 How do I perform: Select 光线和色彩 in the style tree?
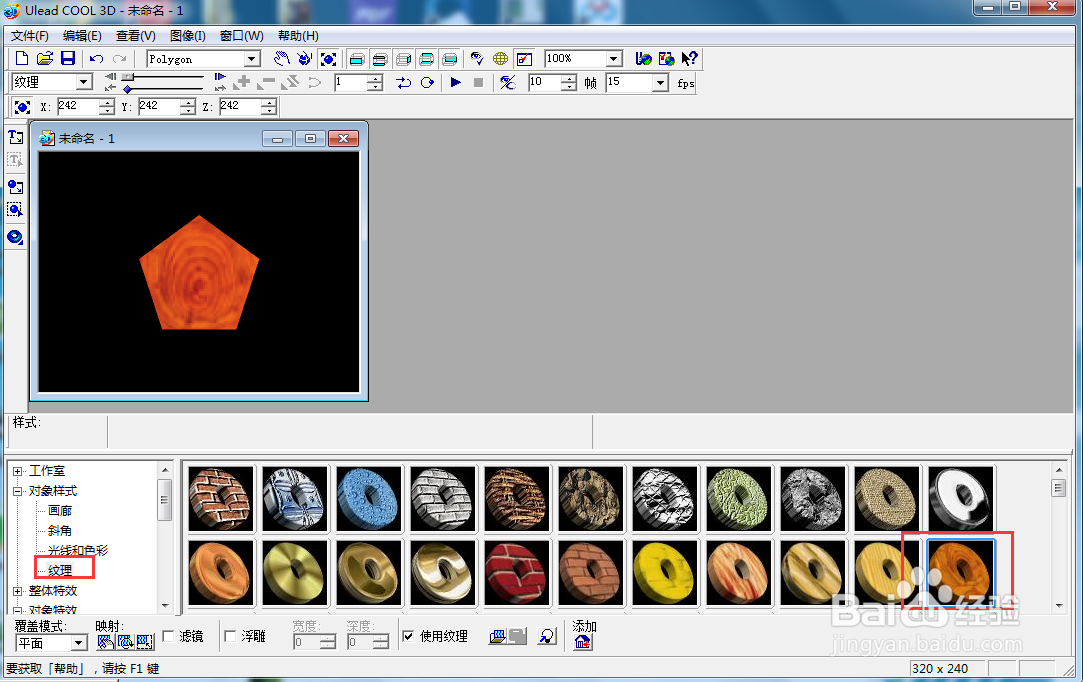(x=78, y=551)
